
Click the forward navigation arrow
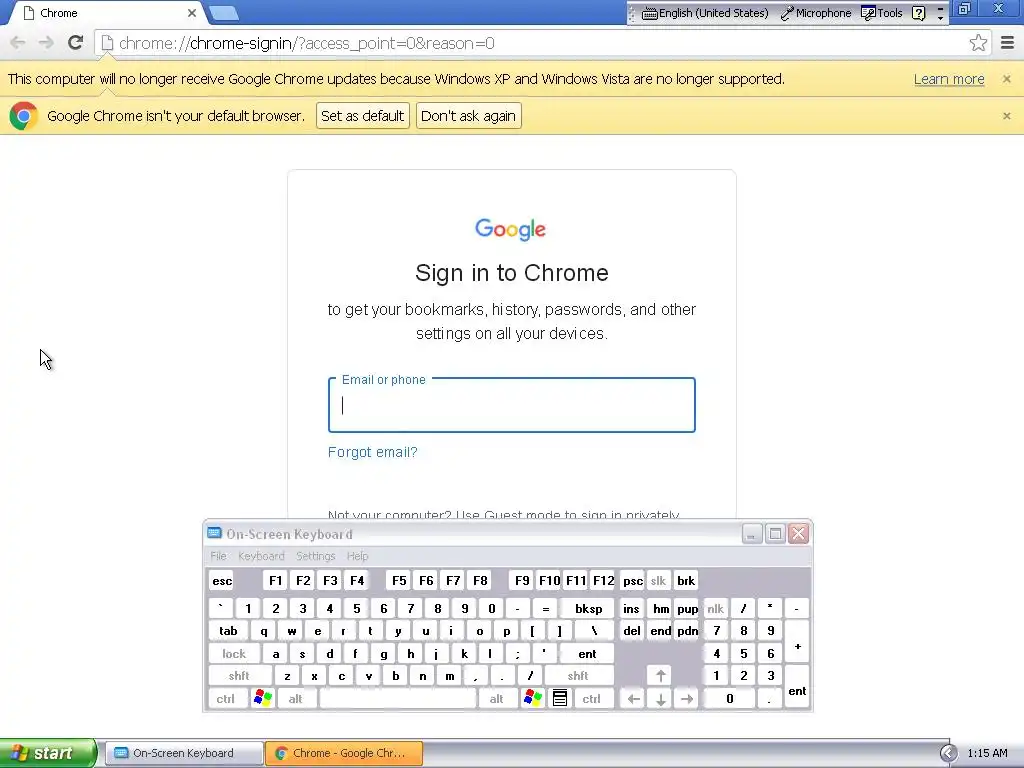46,43
